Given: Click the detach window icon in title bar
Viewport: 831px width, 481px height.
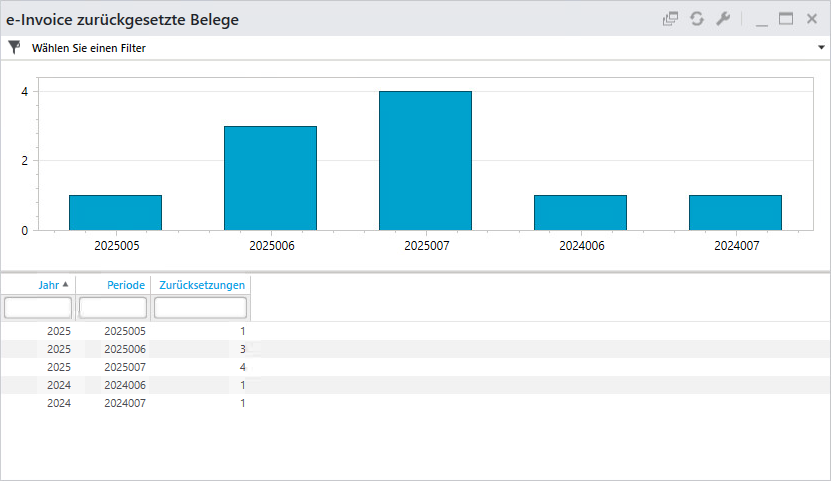Looking at the screenshot, I should (670, 19).
